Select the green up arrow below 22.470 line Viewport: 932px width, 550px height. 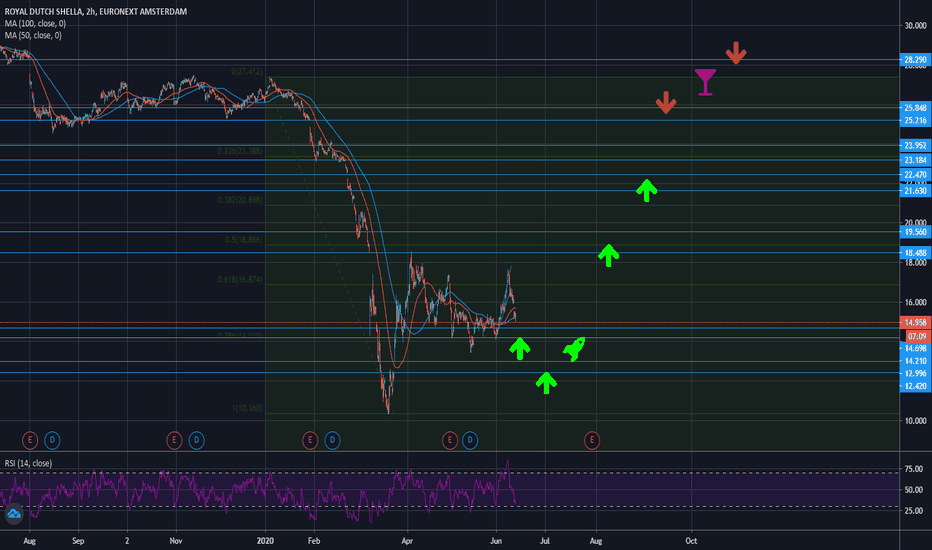pyautogui.click(x=646, y=190)
